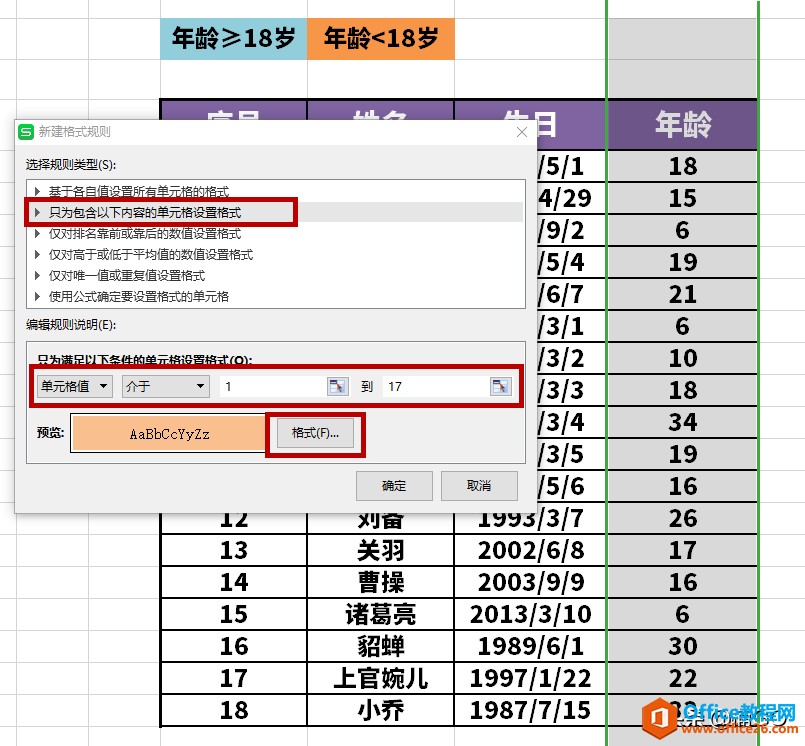Click the age cell showing 15
The width and height of the screenshot is (805, 746).
pos(682,198)
